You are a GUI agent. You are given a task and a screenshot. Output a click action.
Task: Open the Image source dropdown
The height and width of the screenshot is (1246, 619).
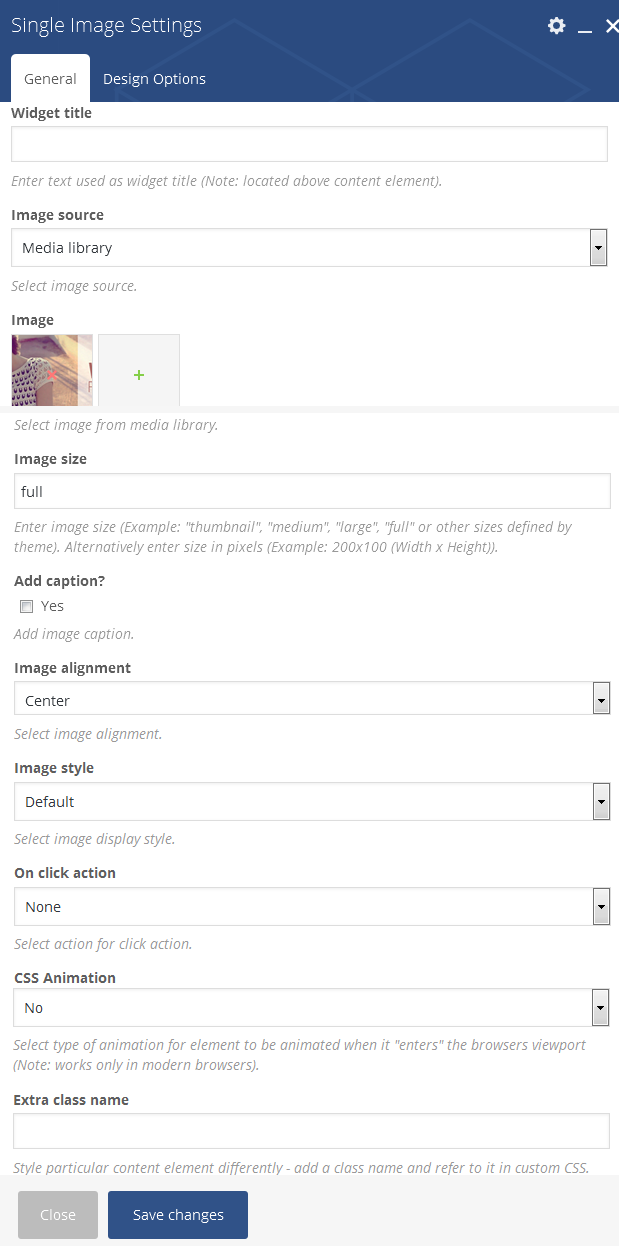pyautogui.click(x=309, y=248)
